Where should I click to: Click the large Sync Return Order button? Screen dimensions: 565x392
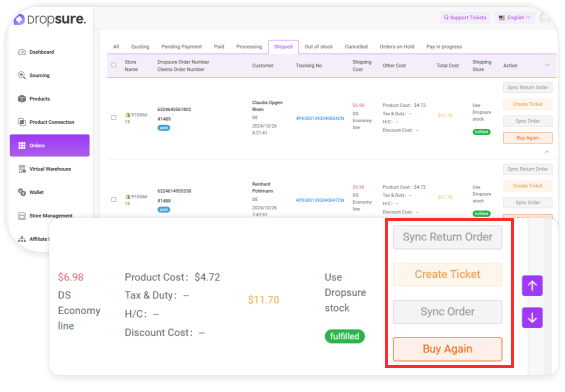448,237
